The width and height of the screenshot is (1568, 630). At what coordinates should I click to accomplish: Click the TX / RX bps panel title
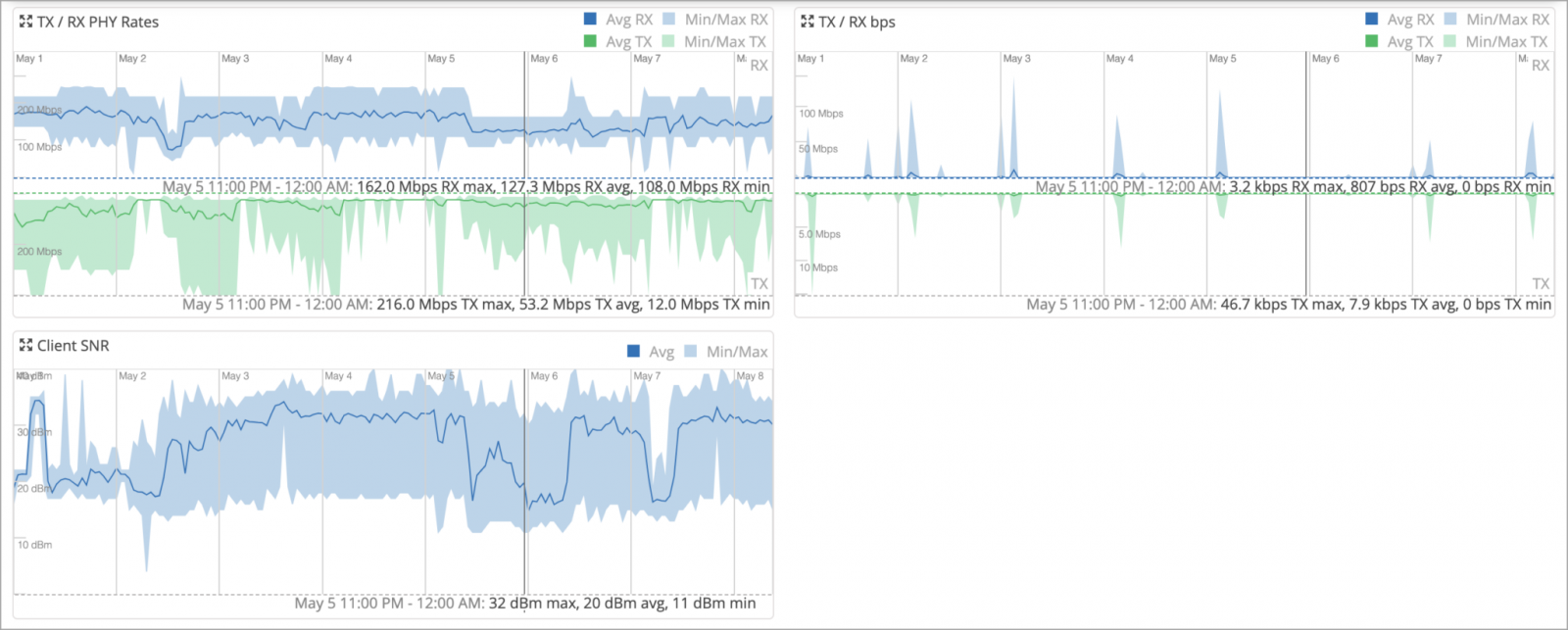point(857,22)
